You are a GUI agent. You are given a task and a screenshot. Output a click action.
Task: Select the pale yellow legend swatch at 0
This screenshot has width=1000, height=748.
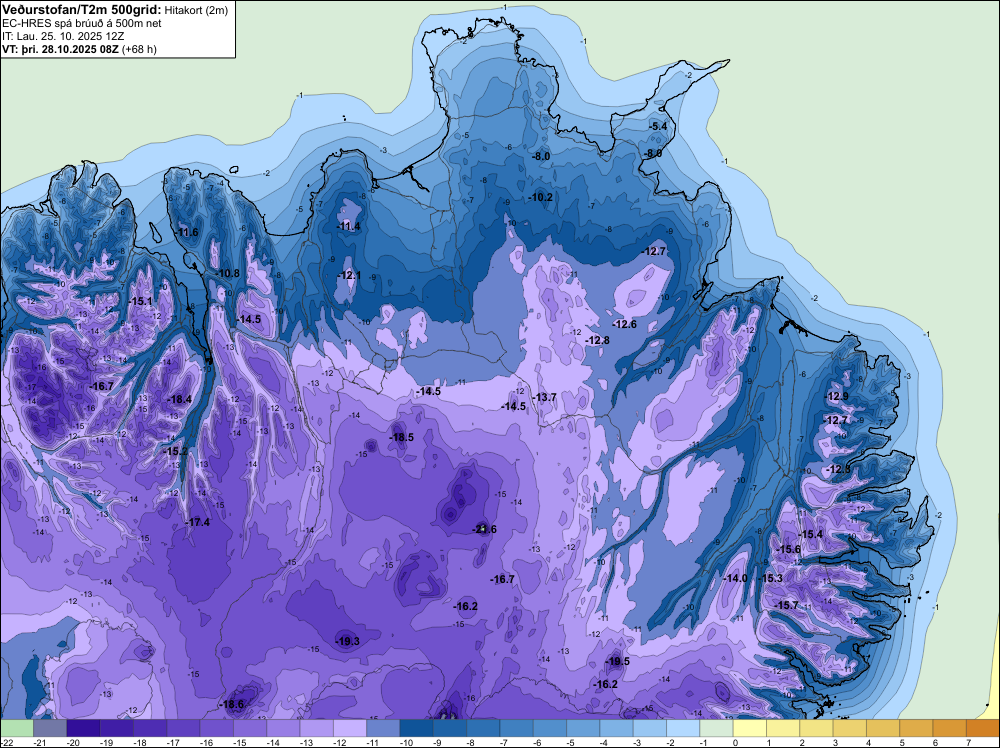[750, 728]
